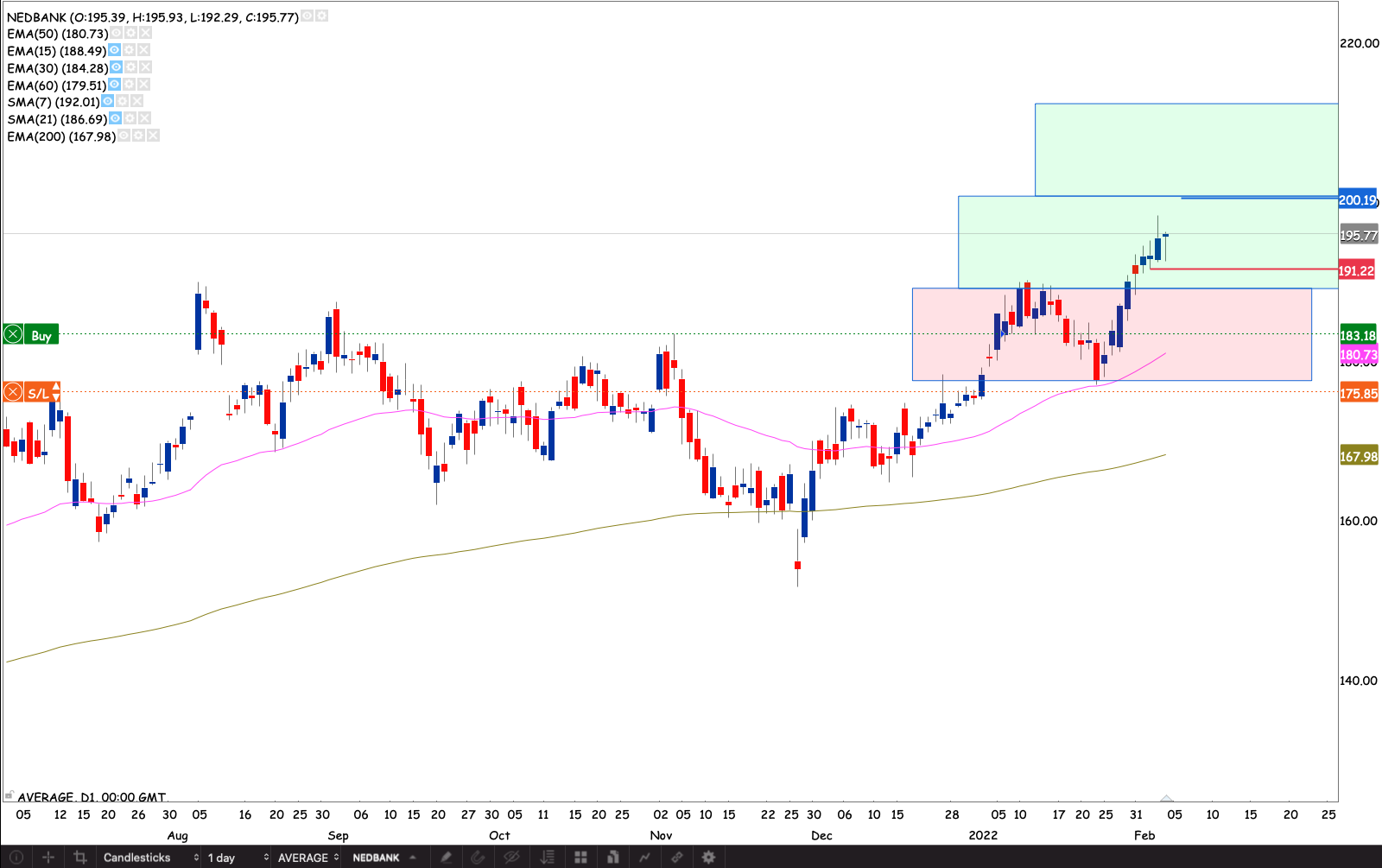Select the crosshair cursor tool
The image size is (1382, 868).
[48, 857]
